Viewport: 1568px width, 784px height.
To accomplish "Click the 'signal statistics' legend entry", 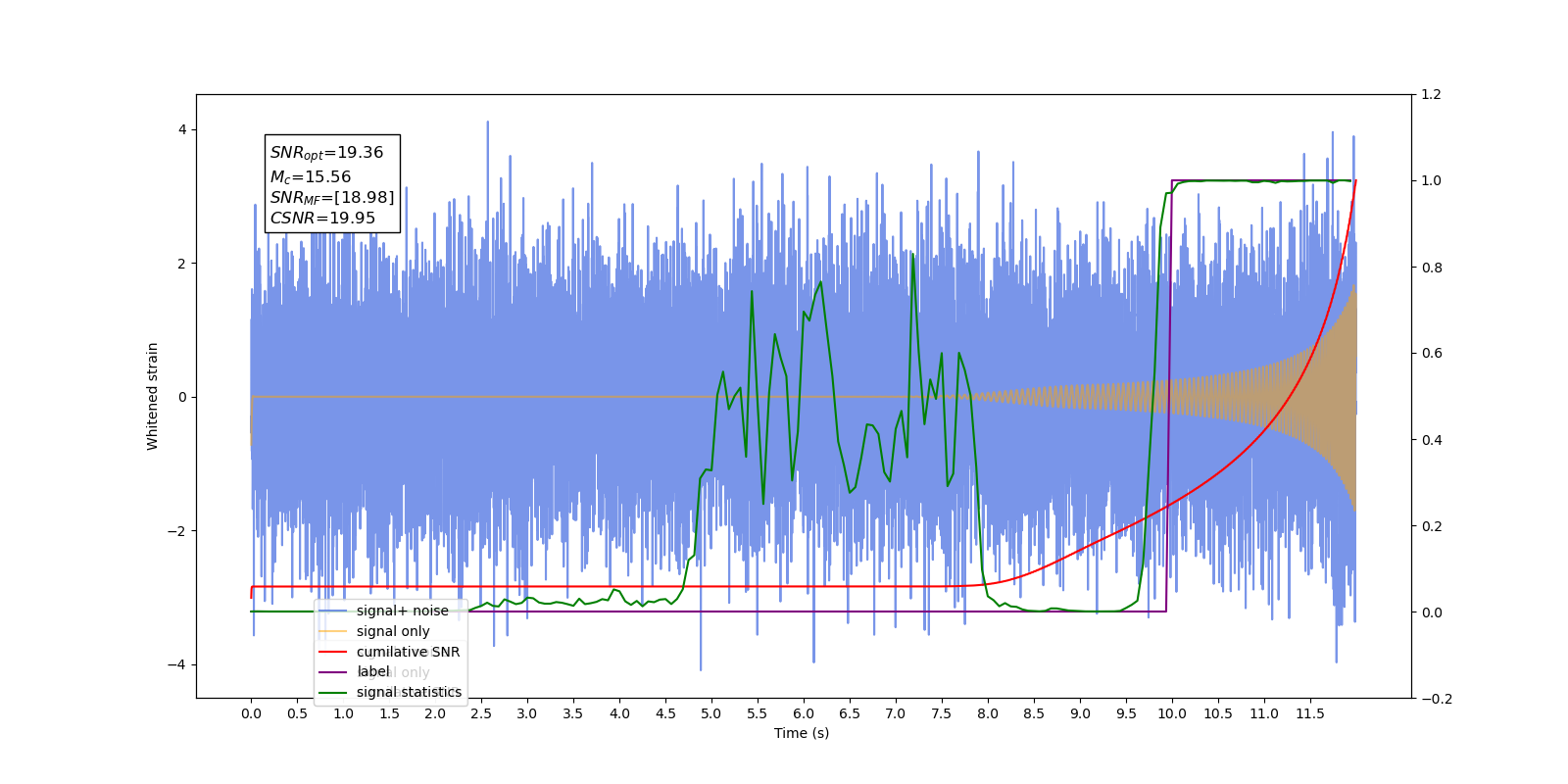I will 409,692.
